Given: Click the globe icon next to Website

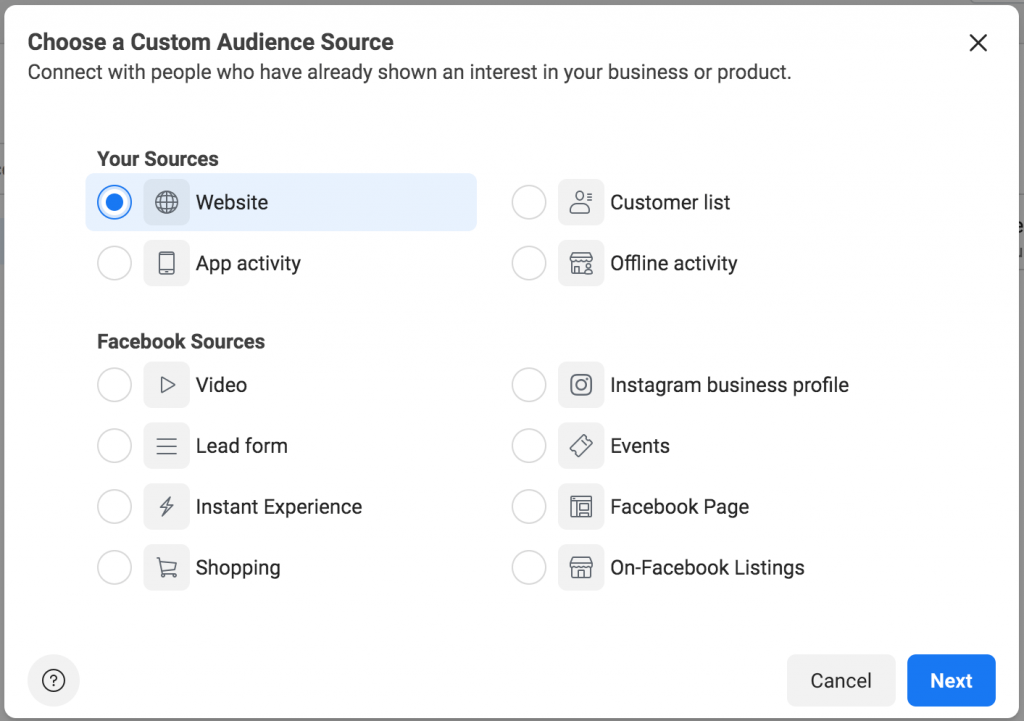Looking at the screenshot, I should pos(167,202).
